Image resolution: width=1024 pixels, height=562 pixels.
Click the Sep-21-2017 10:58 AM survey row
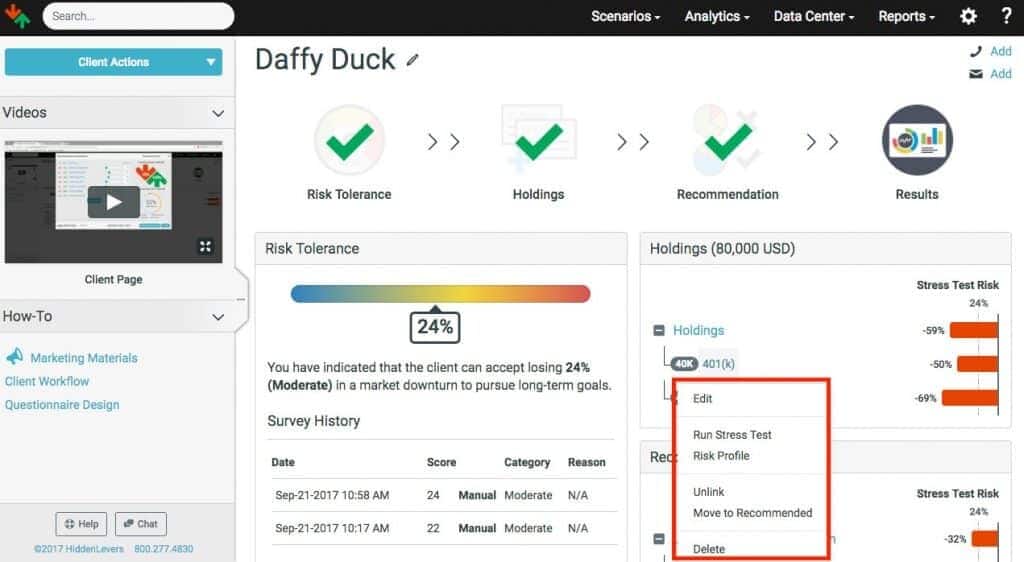(443, 495)
